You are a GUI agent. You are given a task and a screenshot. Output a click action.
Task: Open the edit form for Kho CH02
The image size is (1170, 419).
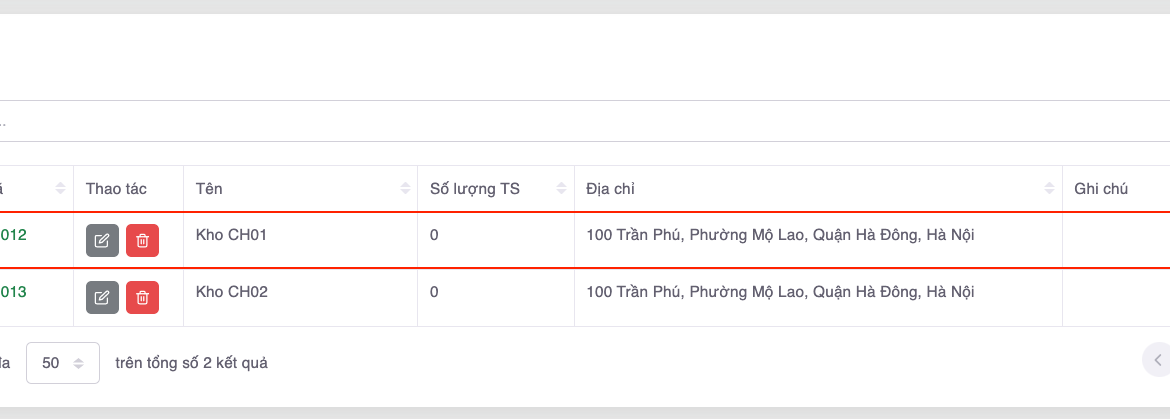pyautogui.click(x=102, y=297)
